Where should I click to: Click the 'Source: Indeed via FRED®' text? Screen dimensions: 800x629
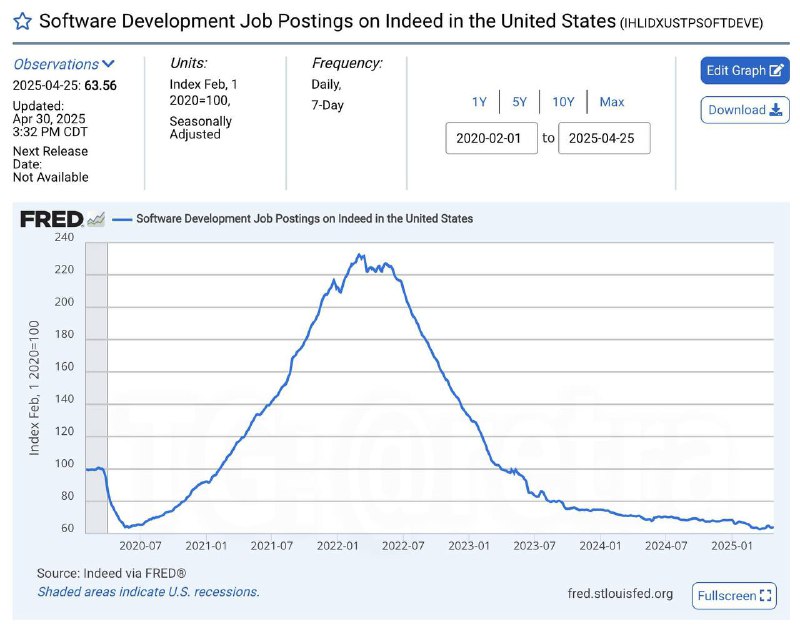pyautogui.click(x=111, y=573)
